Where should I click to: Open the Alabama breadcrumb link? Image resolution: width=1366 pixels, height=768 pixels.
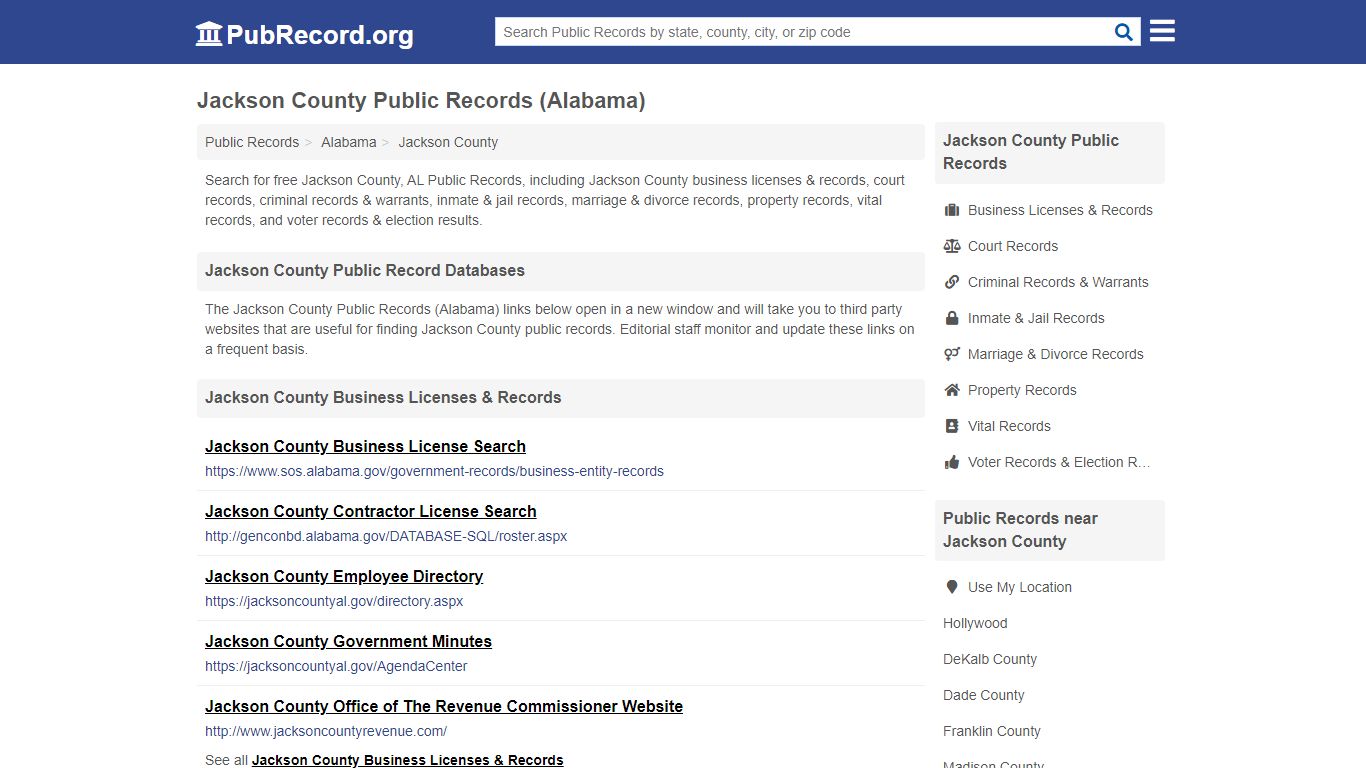[349, 142]
